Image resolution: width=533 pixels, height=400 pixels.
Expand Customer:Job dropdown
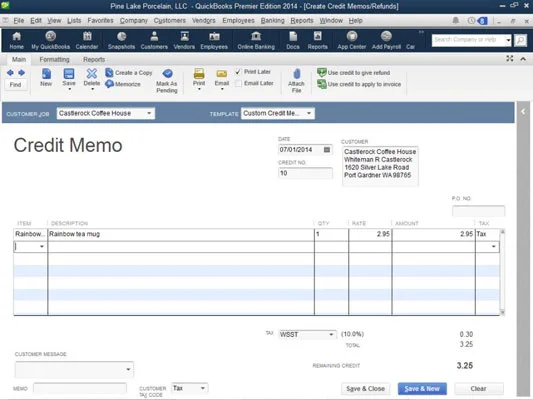[x=149, y=113]
